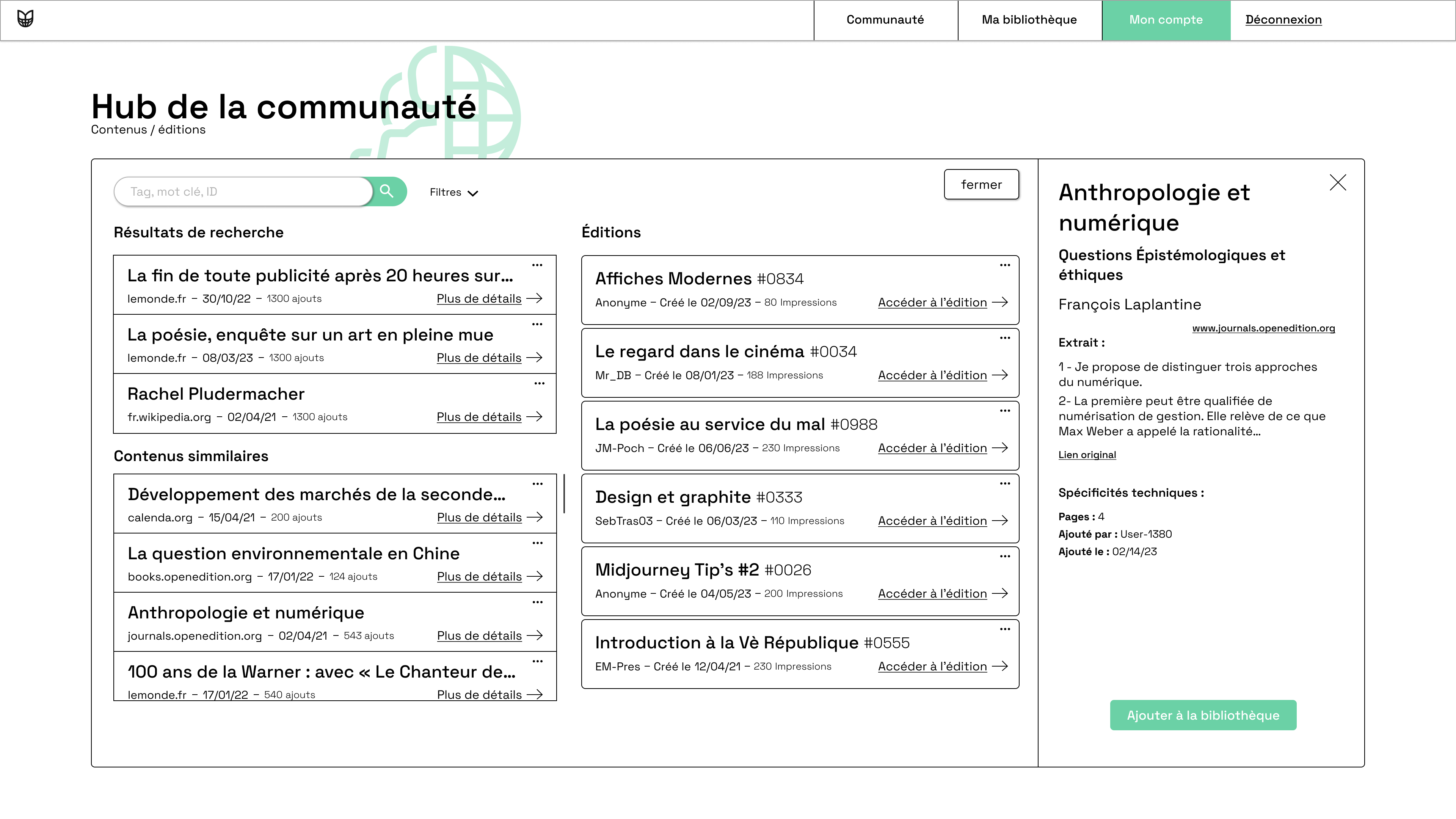1456x819 pixels.
Task: Click arrow beside Accéder for Le regard dans le cinéma
Action: point(1000,375)
